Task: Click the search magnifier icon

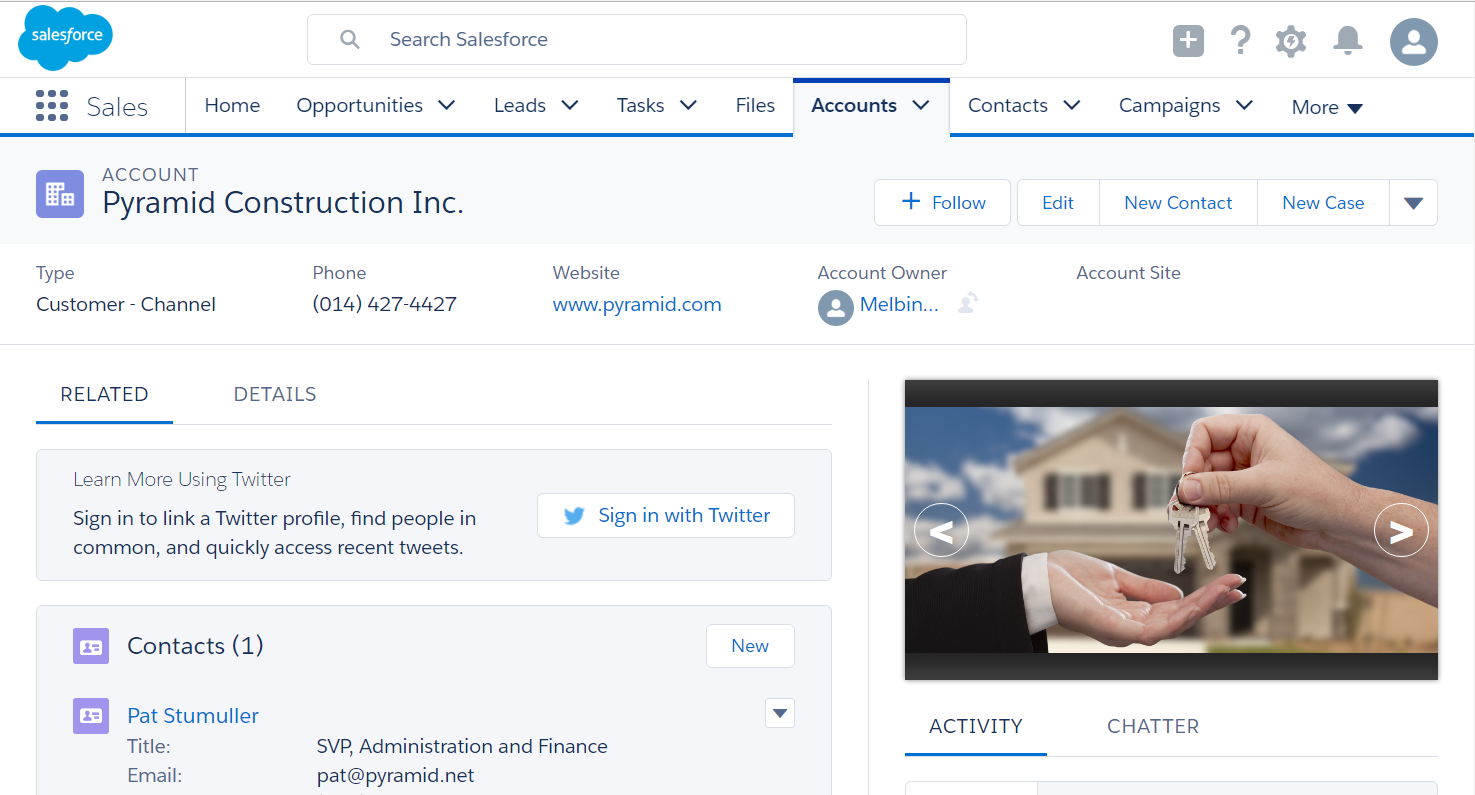Action: (x=349, y=40)
